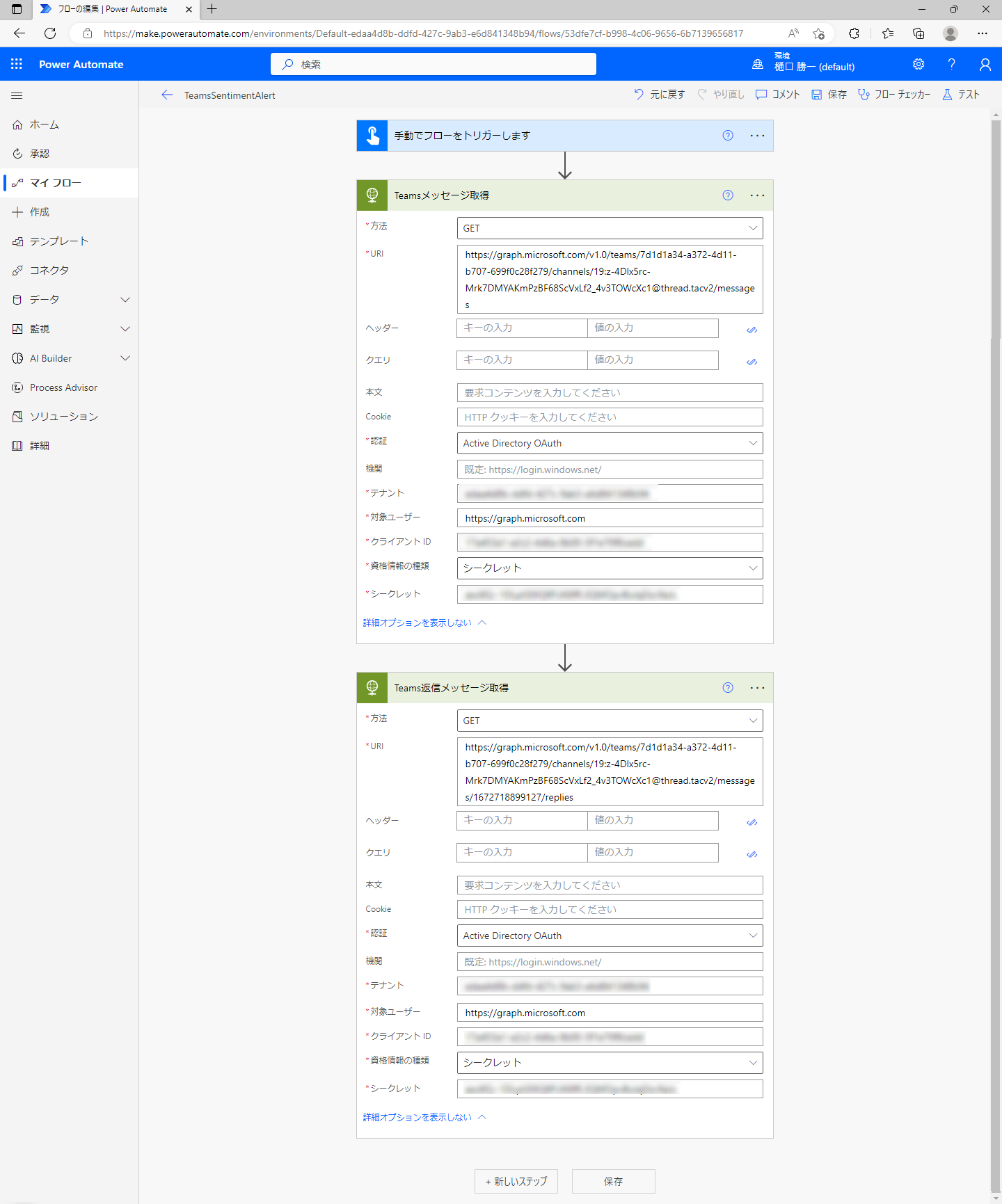Add this page to favorites star
The height and width of the screenshot is (1204, 1002).
click(818, 33)
